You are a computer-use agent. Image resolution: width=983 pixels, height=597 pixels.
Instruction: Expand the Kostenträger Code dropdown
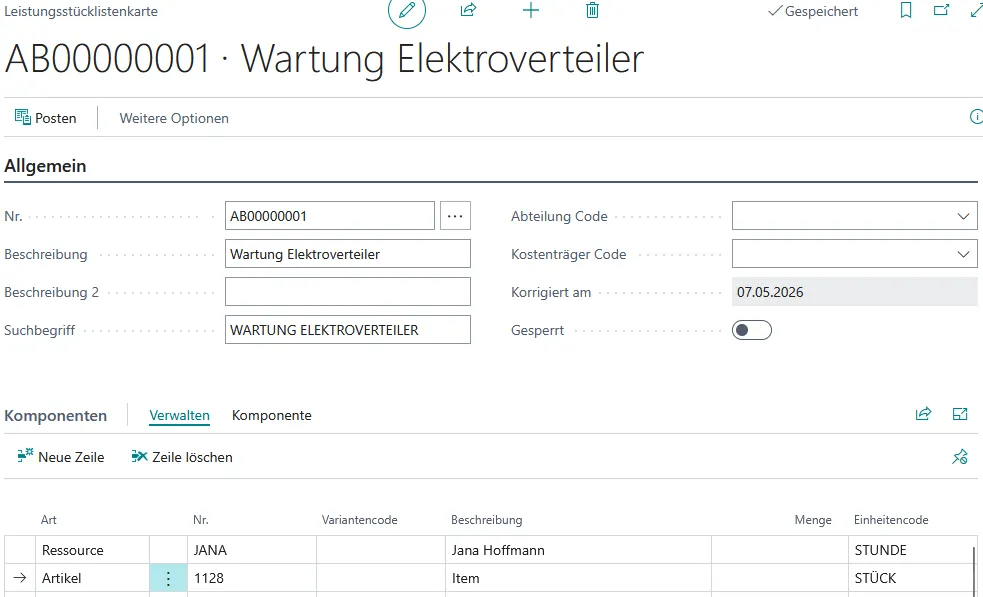(x=963, y=255)
